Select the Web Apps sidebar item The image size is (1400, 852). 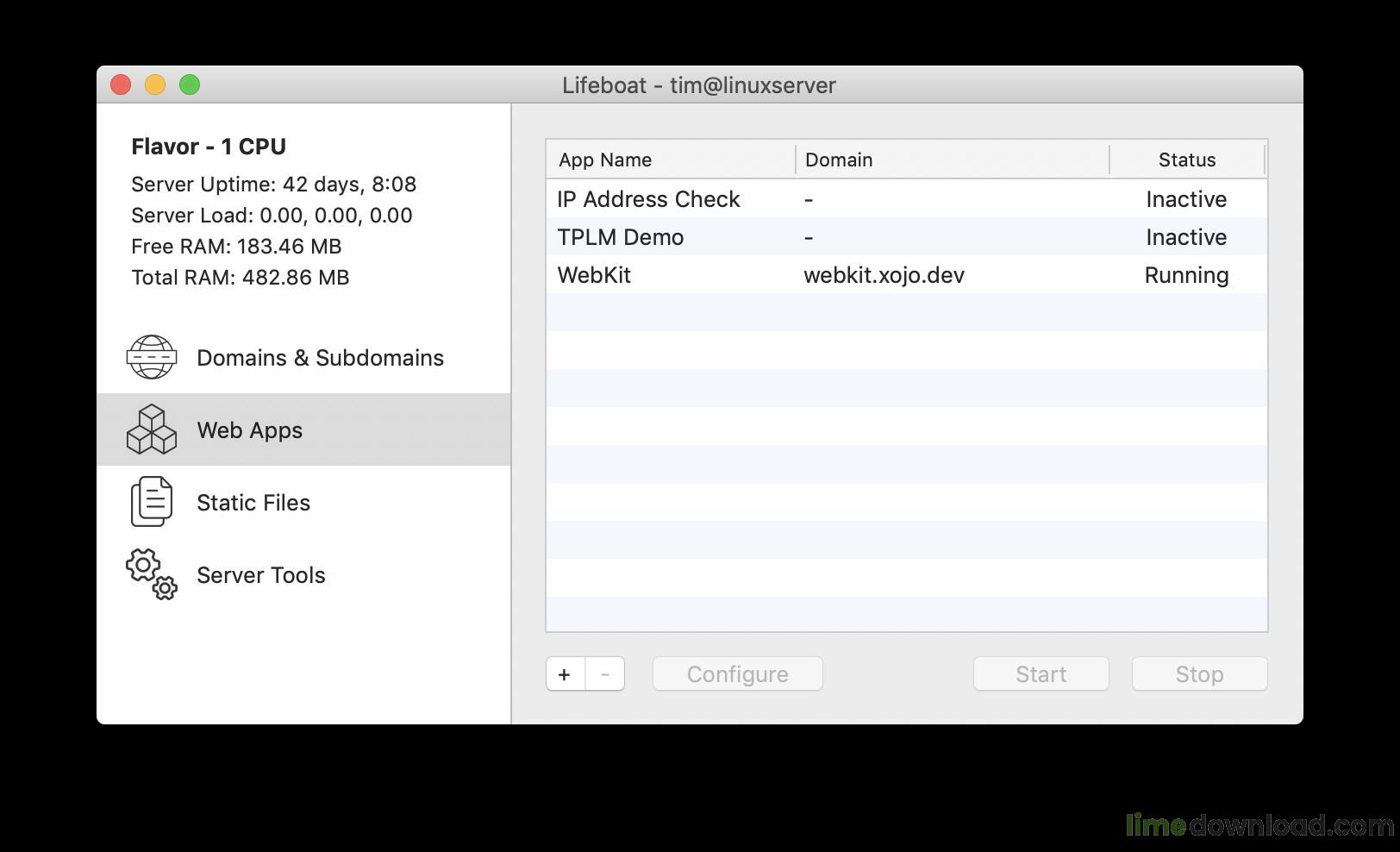pos(303,429)
